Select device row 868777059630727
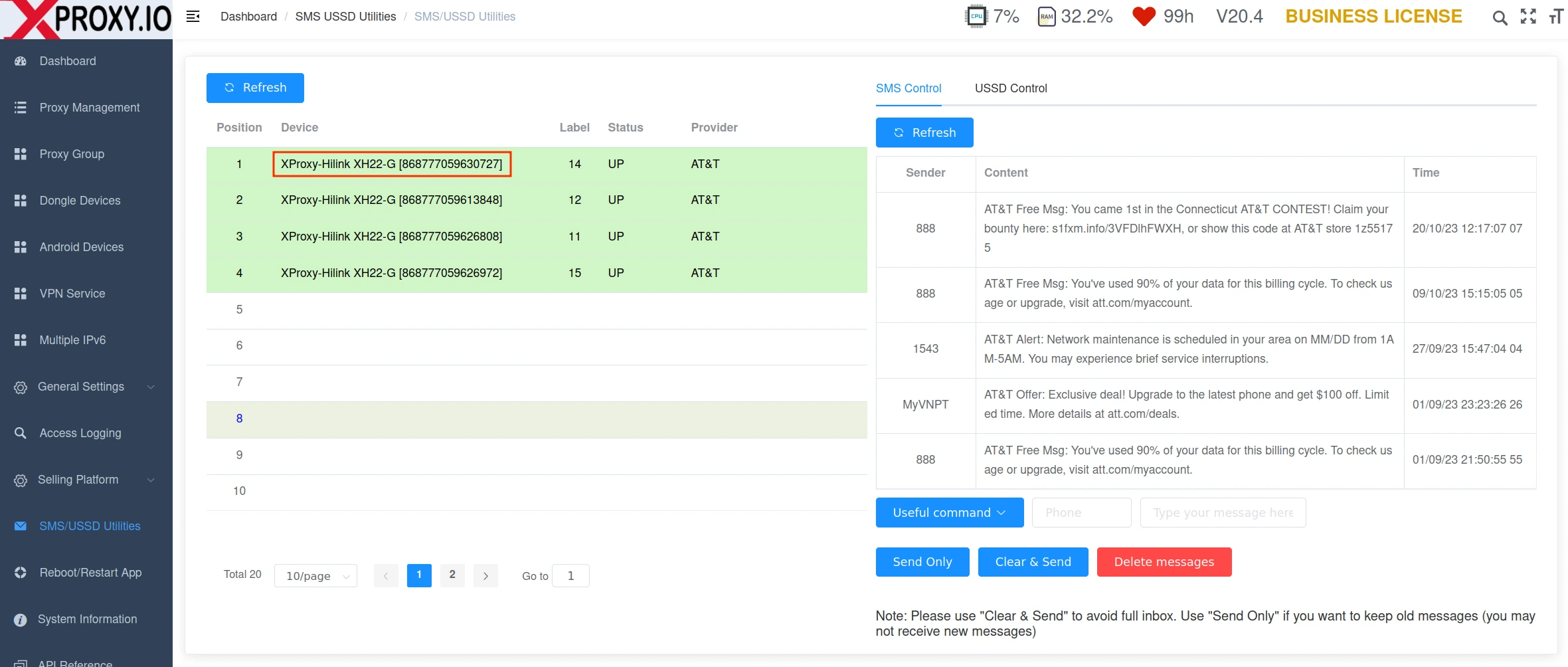 [x=537, y=164]
